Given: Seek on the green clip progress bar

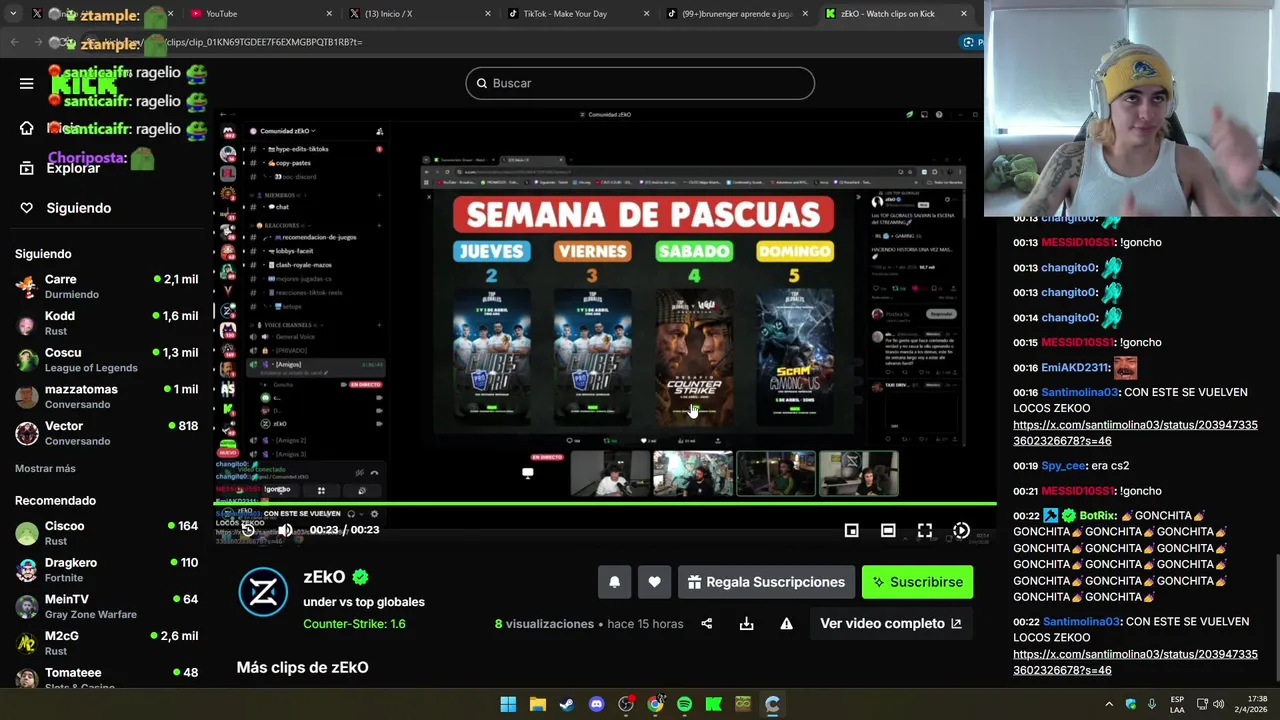Looking at the screenshot, I should (605, 503).
